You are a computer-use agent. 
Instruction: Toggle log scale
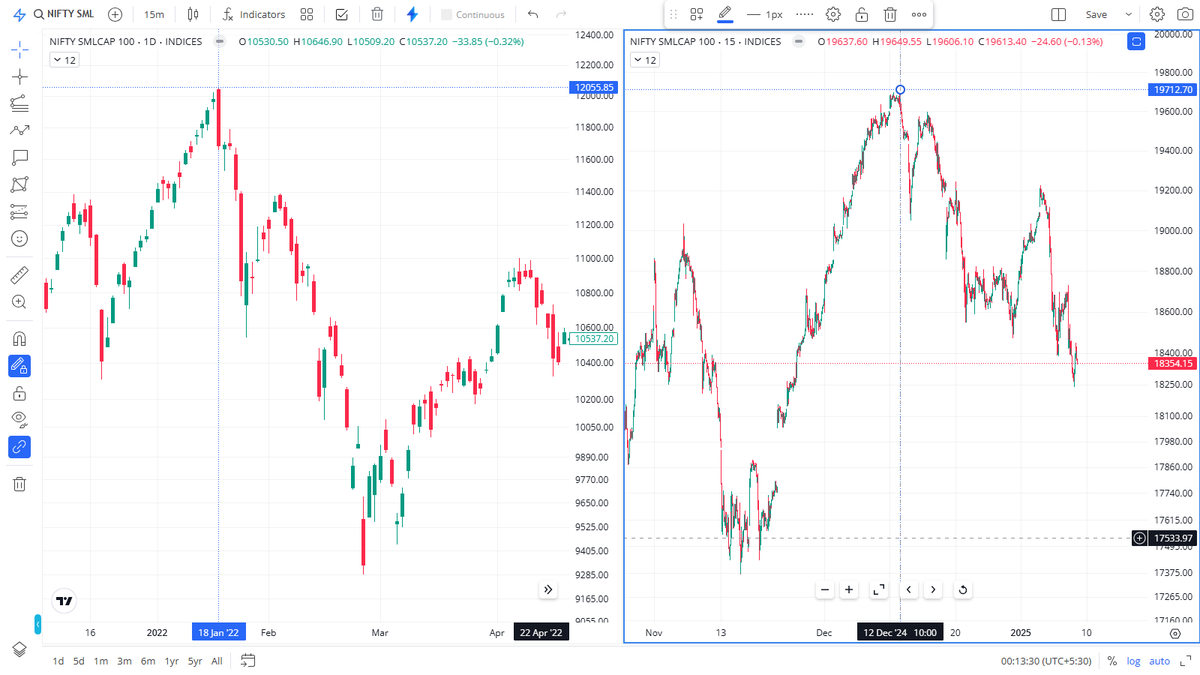click(1134, 661)
